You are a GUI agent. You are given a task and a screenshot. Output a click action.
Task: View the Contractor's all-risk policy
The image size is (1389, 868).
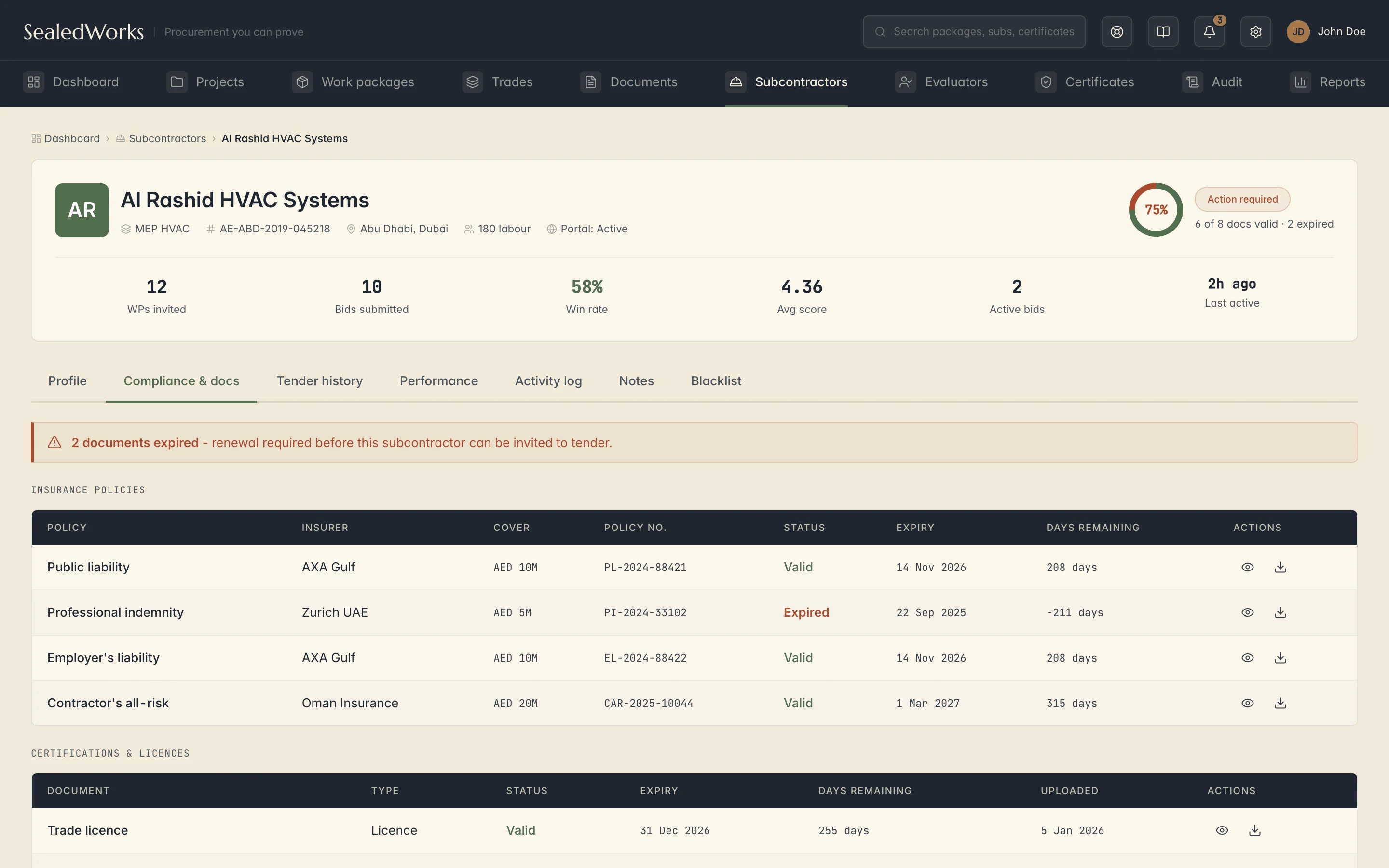pos(1247,703)
